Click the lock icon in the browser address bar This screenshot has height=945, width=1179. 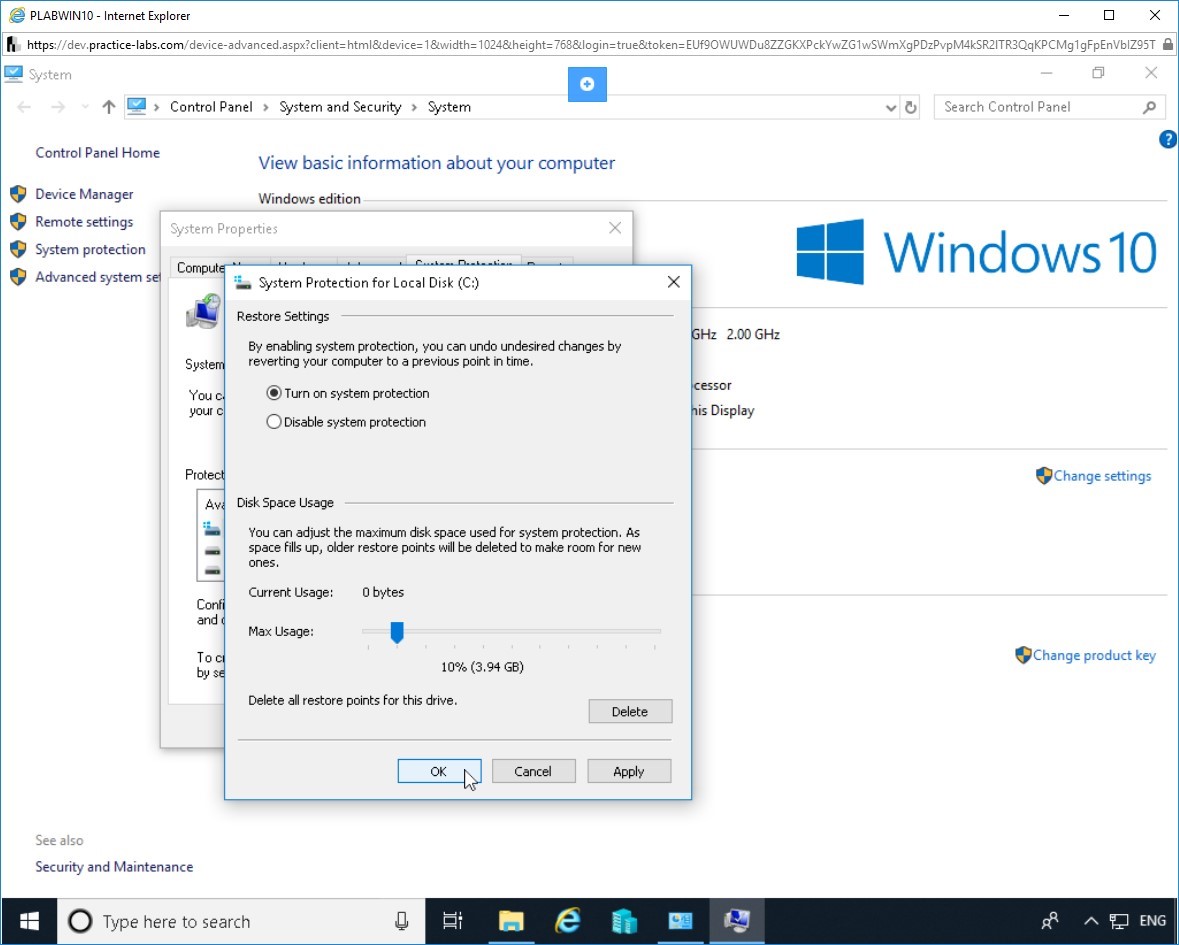(1167, 45)
